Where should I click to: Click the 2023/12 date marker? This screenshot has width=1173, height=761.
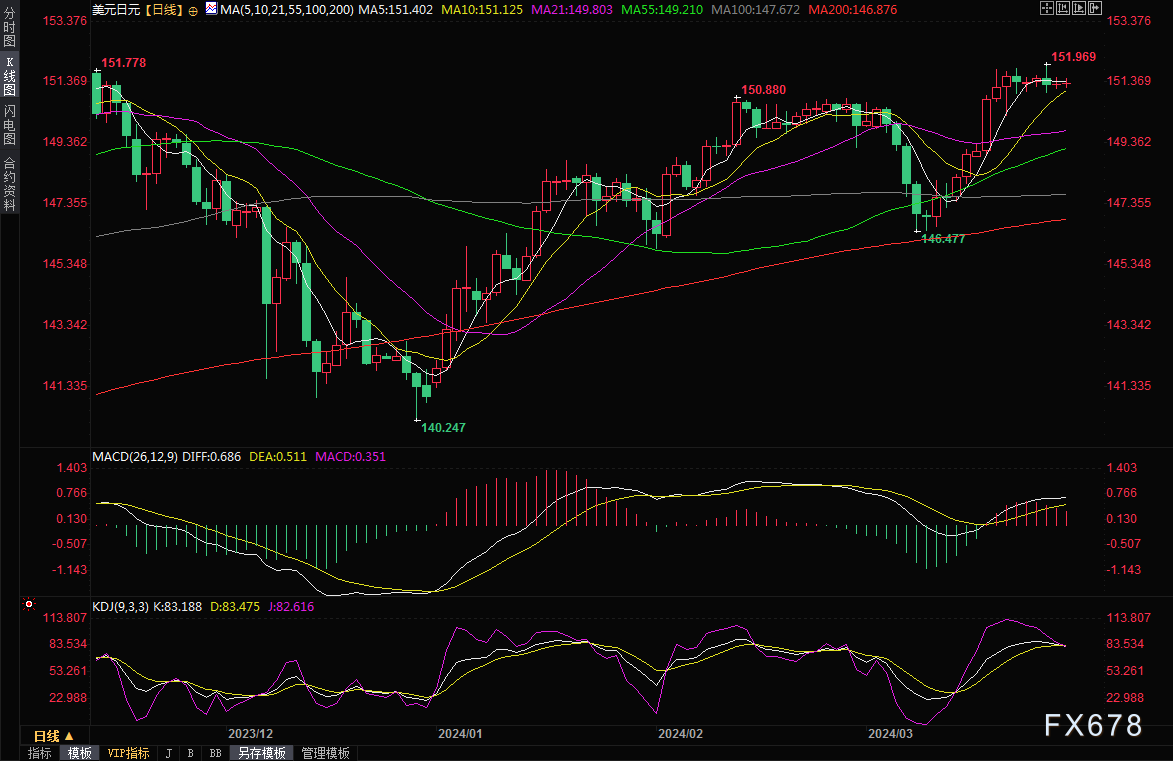(251, 734)
